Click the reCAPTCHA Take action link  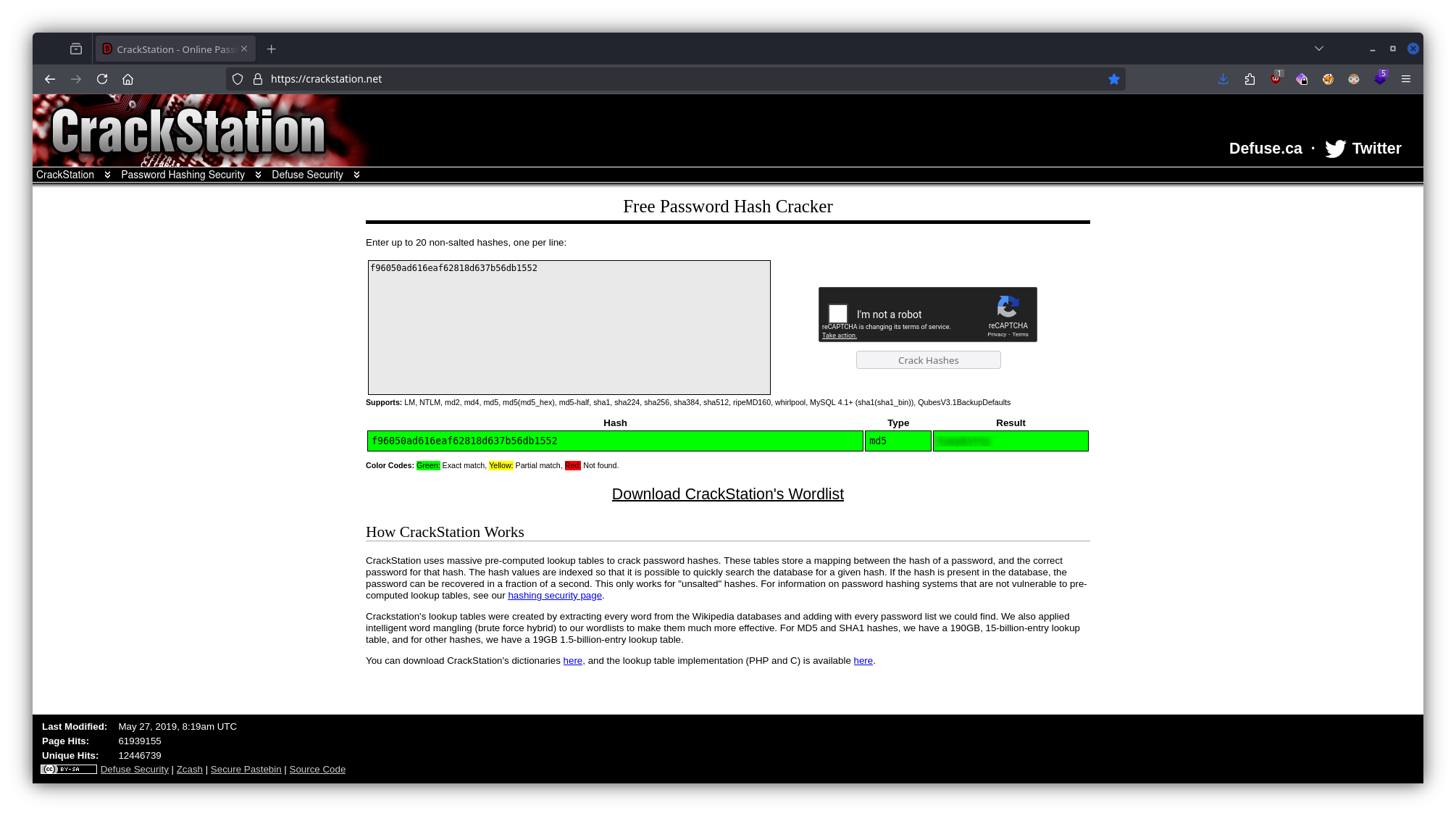point(839,336)
